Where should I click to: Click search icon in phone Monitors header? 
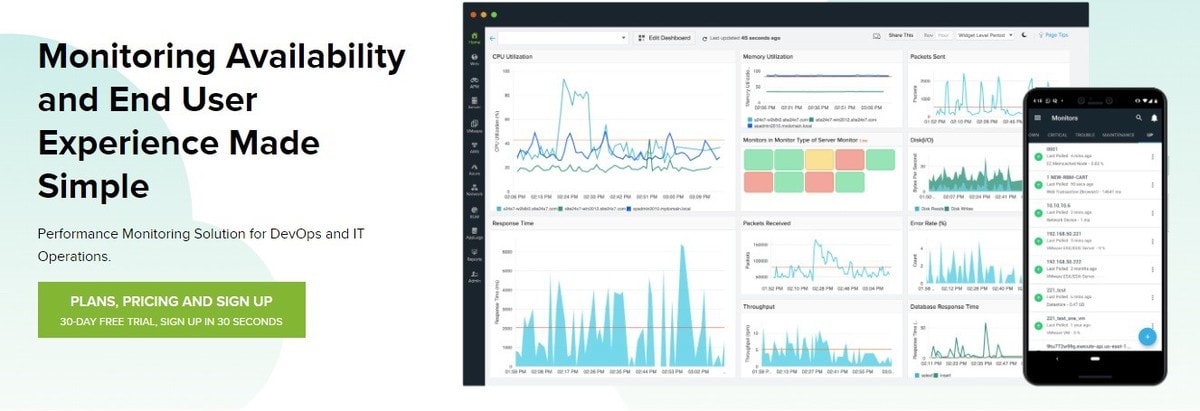click(1138, 117)
